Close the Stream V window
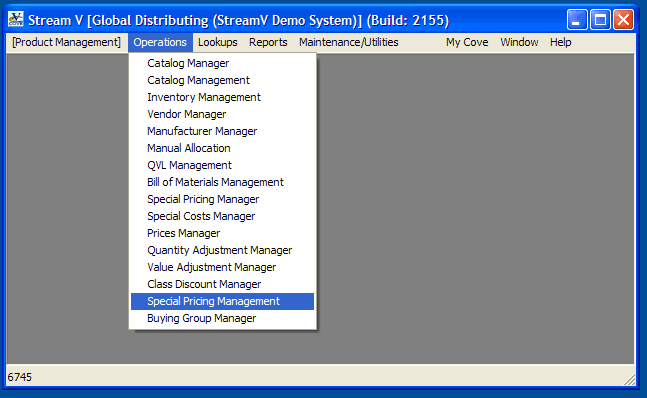This screenshot has width=647, height=398. point(623,19)
